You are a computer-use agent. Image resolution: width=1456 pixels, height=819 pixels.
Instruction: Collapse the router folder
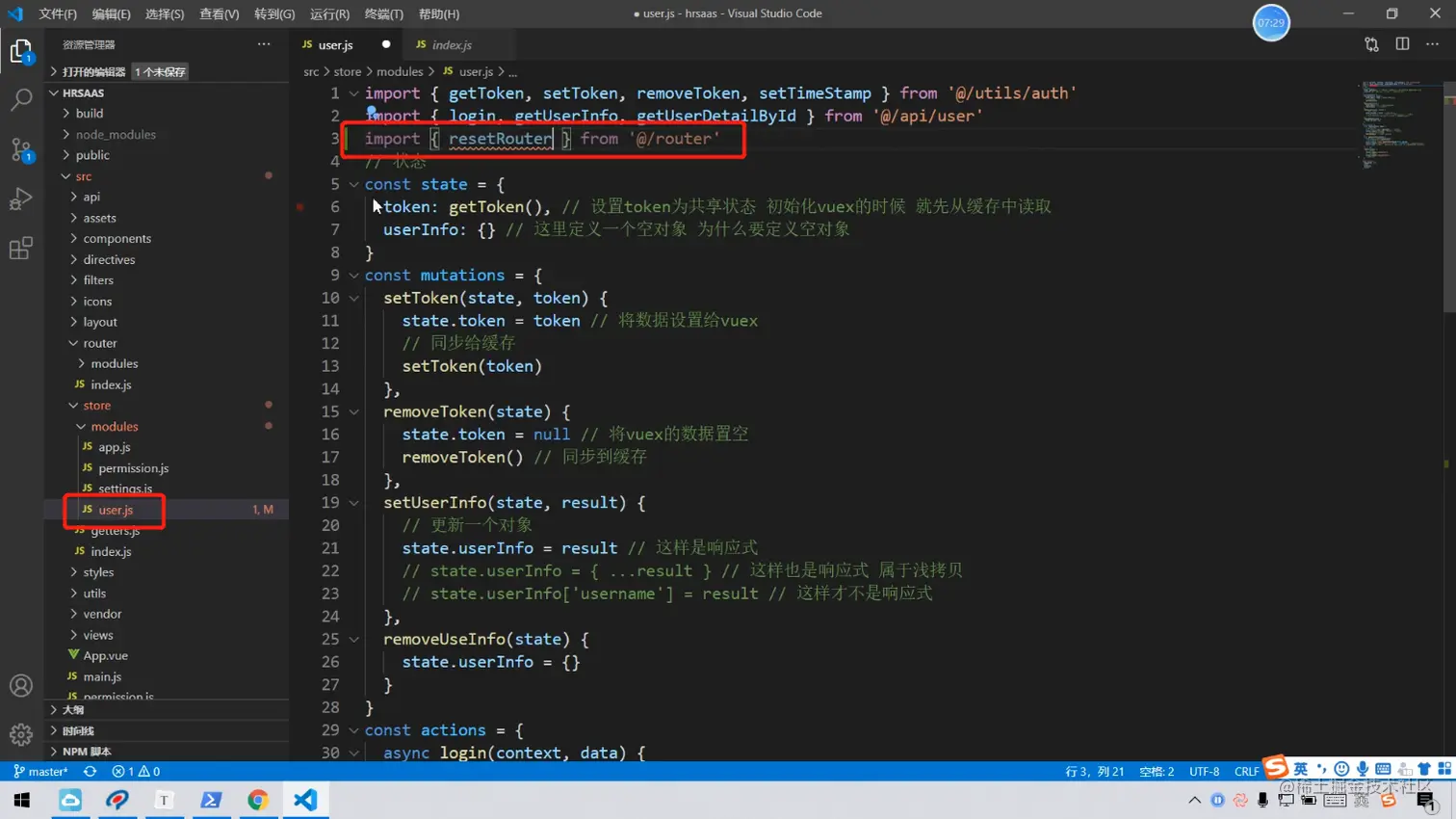[x=167, y=343]
